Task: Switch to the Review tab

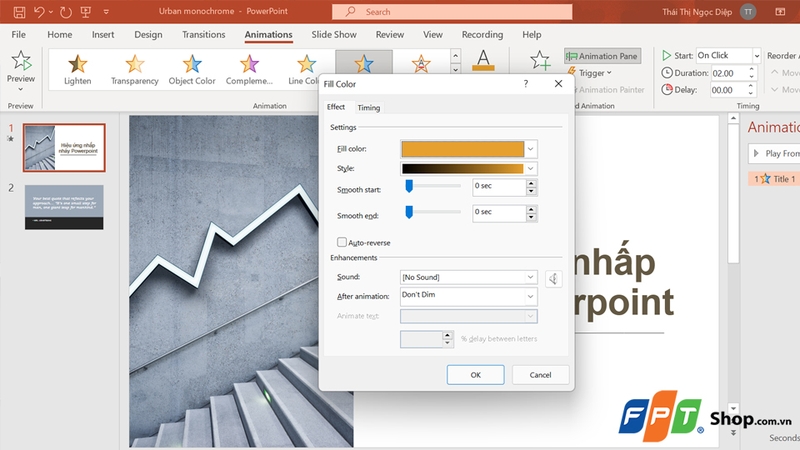Action: (x=390, y=34)
